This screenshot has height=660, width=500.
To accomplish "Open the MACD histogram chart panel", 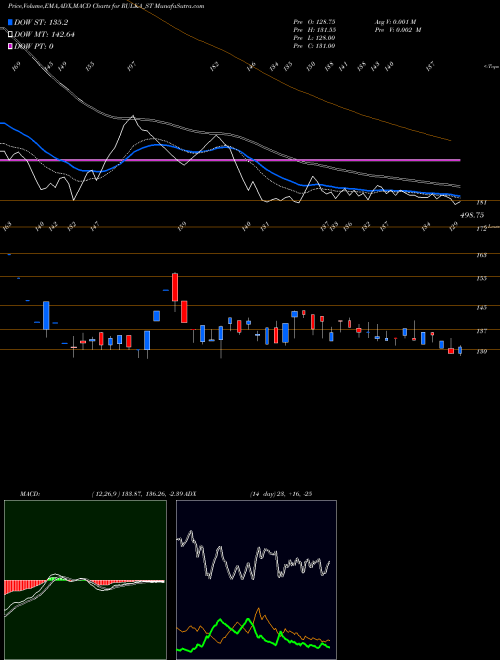I will click(x=85, y=580).
